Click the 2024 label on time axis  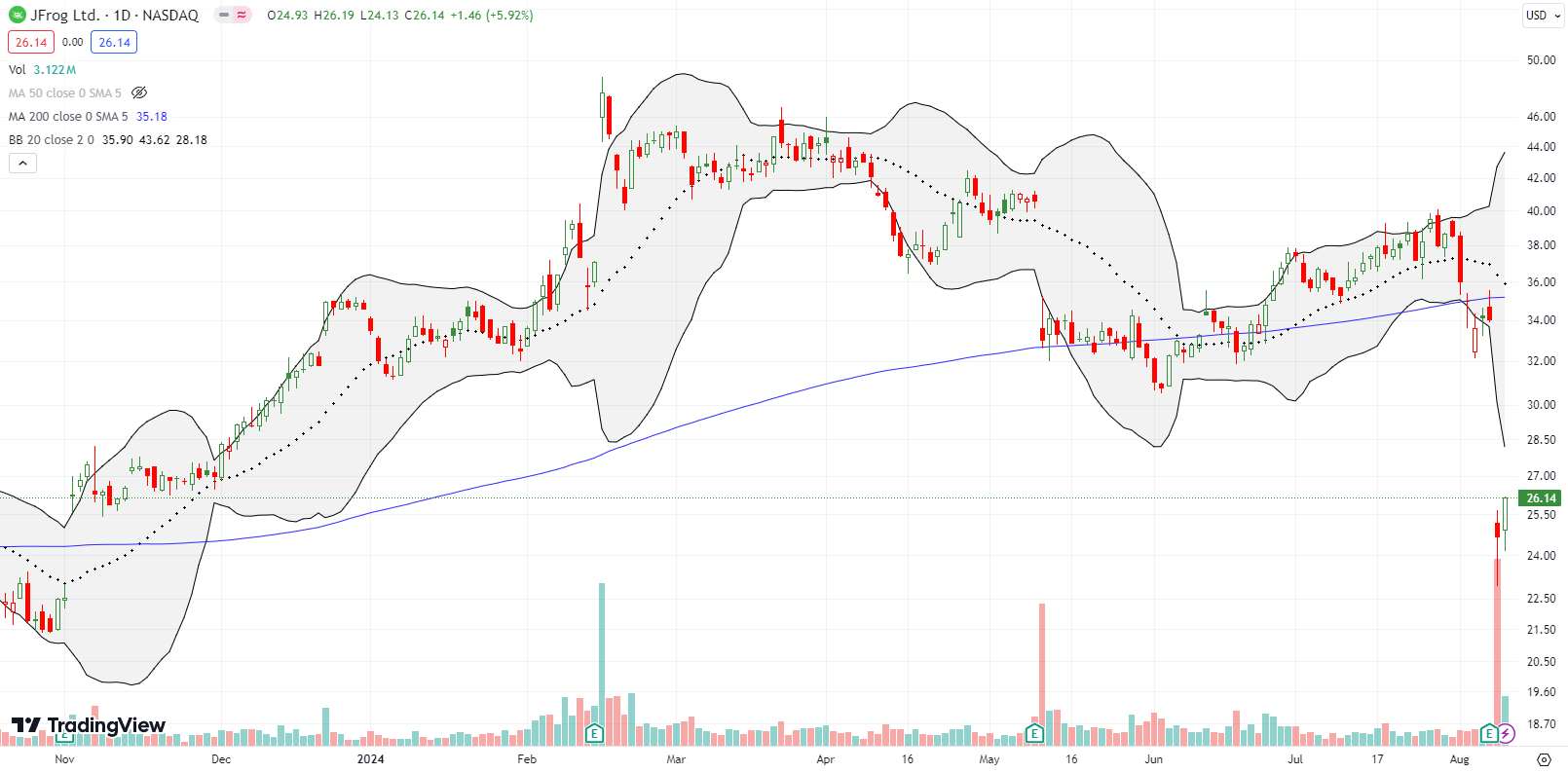(370, 758)
